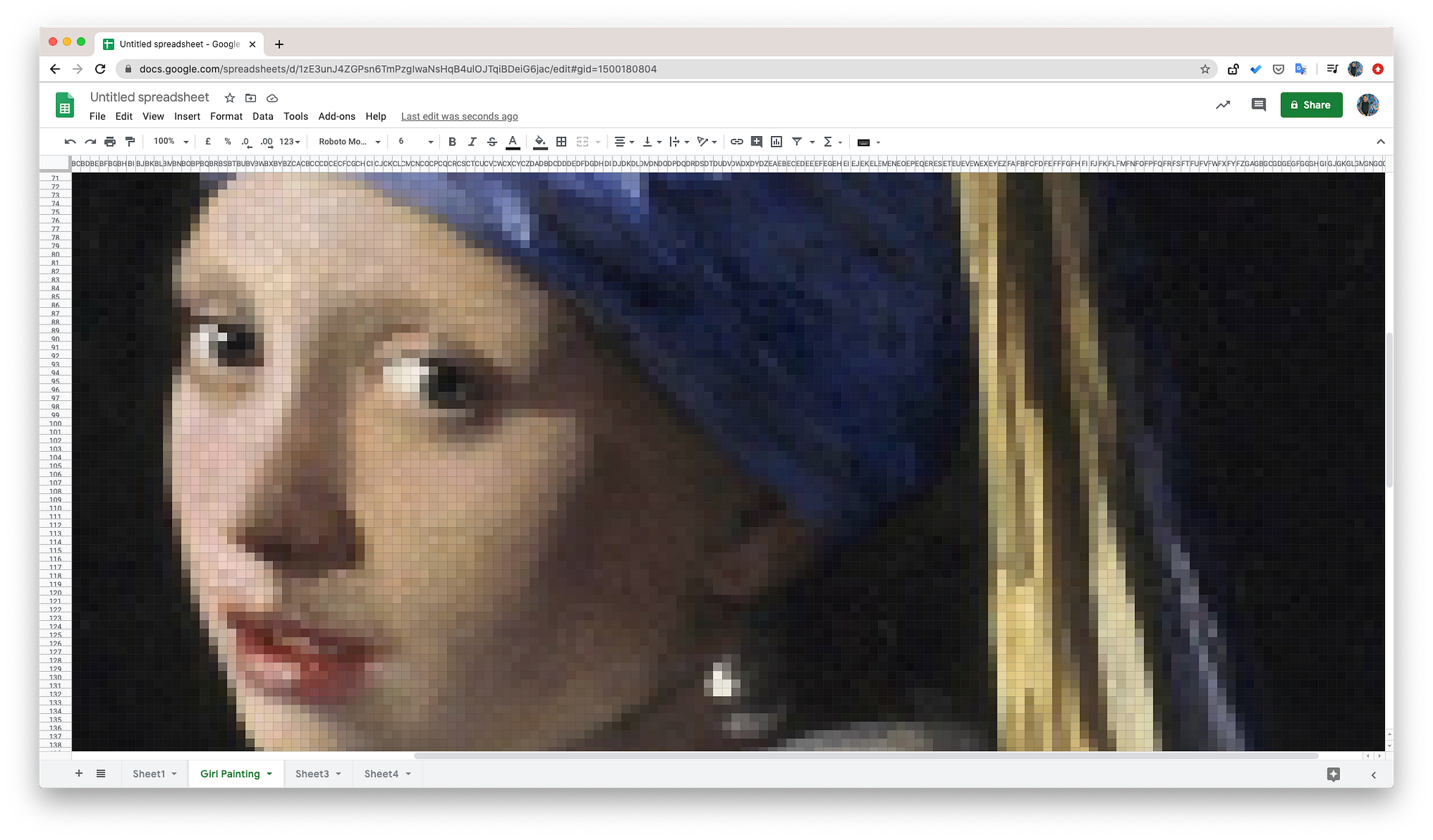
Task: Toggle the chart trends icon
Action: [1222, 105]
